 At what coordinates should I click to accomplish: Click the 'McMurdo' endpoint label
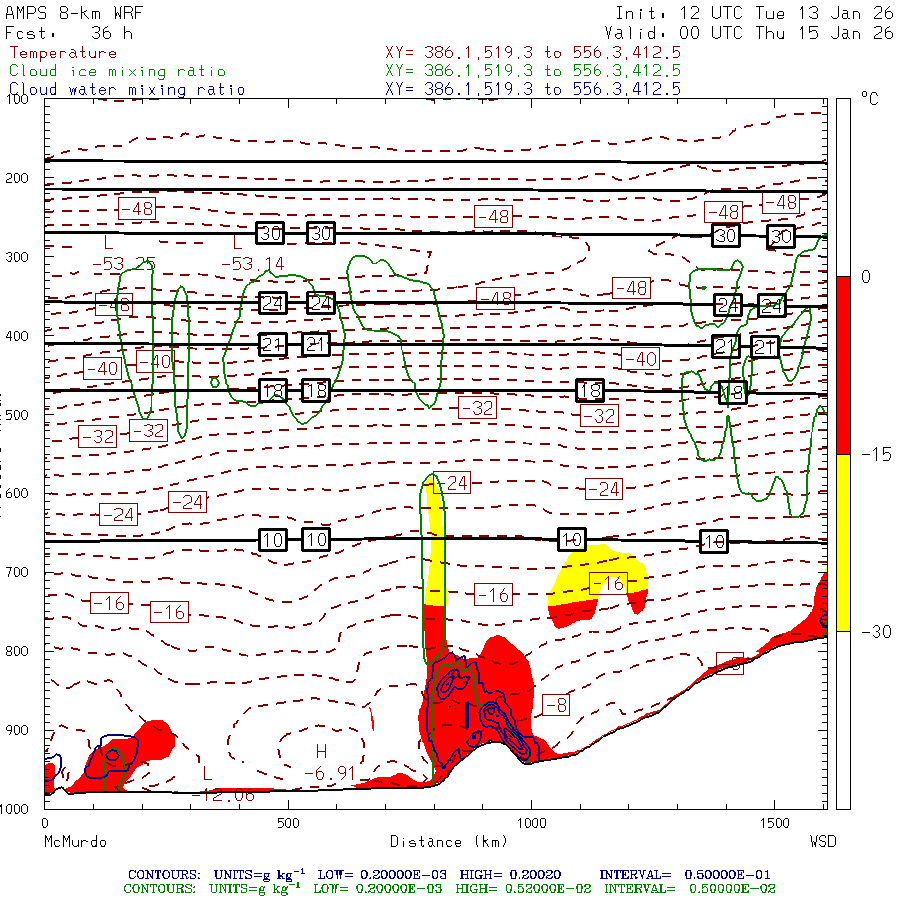(x=75, y=842)
